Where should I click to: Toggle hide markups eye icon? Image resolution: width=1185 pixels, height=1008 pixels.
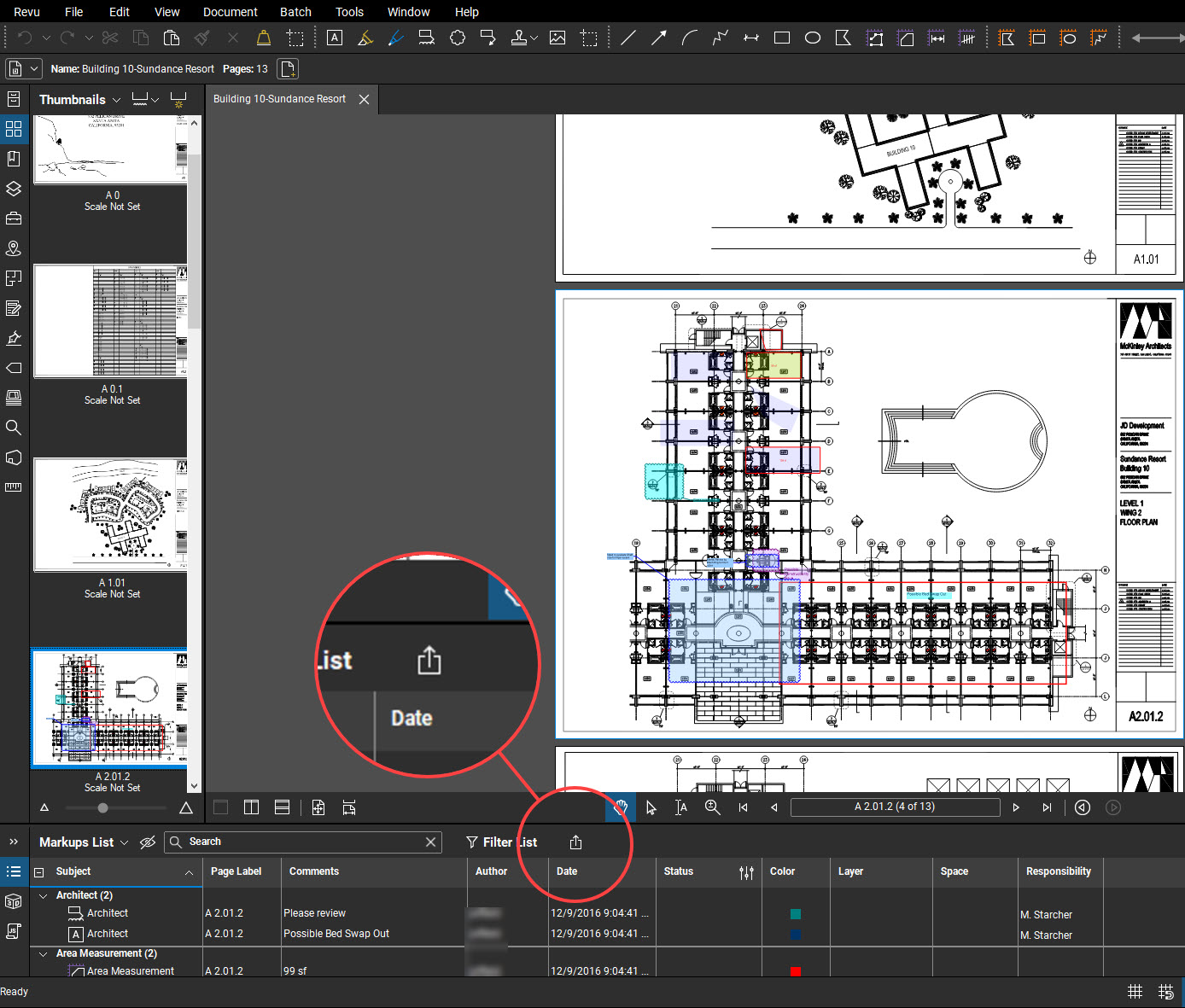148,842
